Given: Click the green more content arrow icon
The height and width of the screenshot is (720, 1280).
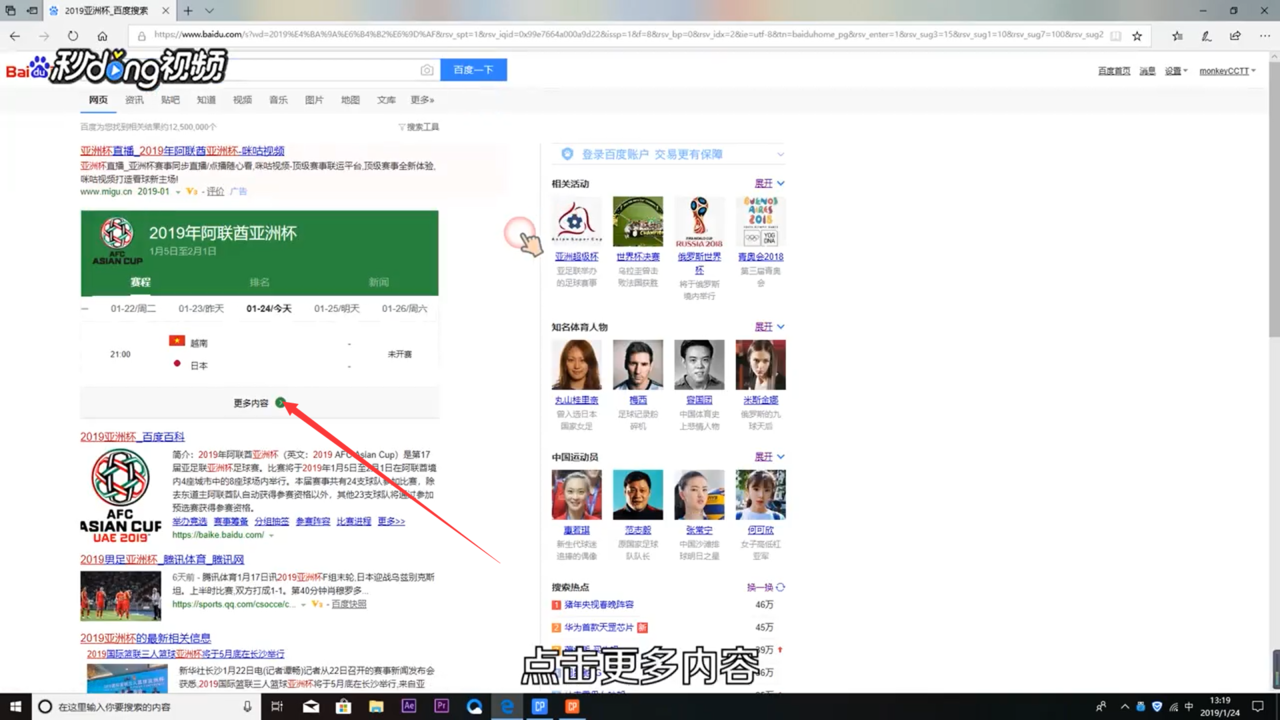Looking at the screenshot, I should pyautogui.click(x=280, y=403).
